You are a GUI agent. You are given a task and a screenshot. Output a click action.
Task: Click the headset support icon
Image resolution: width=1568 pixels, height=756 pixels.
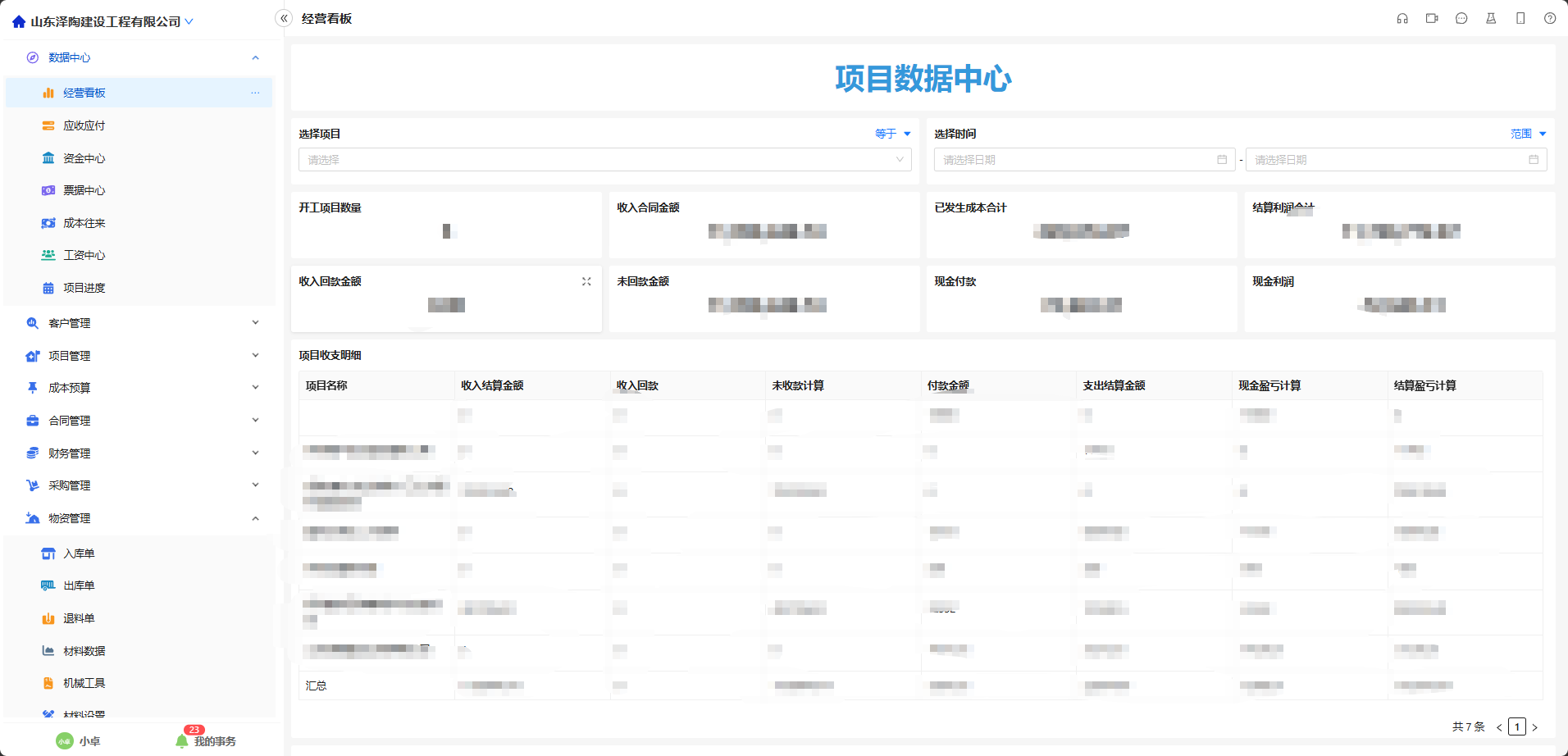point(1402,19)
